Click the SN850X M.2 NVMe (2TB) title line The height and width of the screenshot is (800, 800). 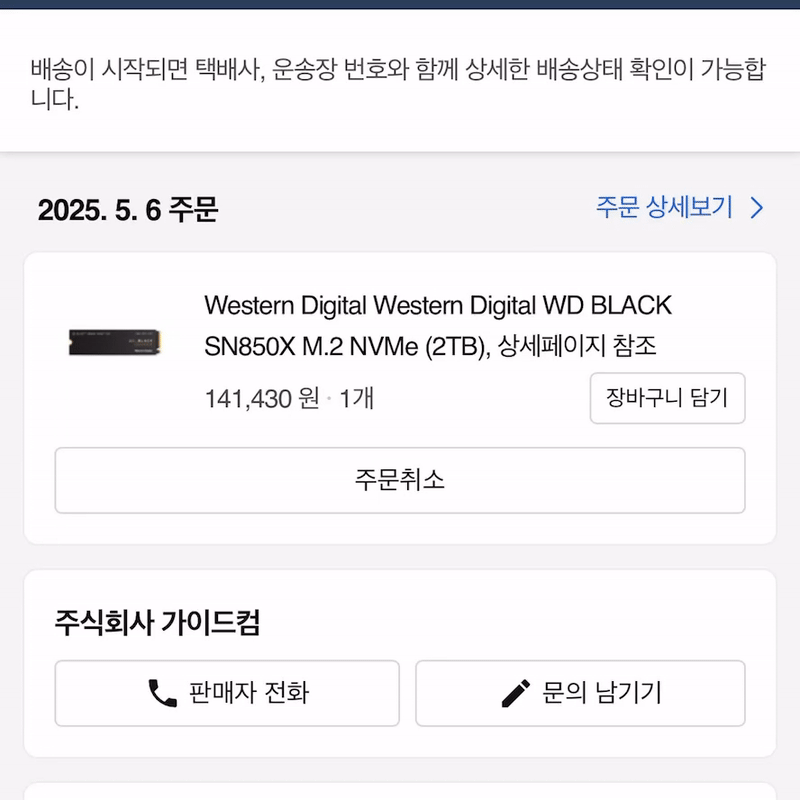[x=346, y=347]
